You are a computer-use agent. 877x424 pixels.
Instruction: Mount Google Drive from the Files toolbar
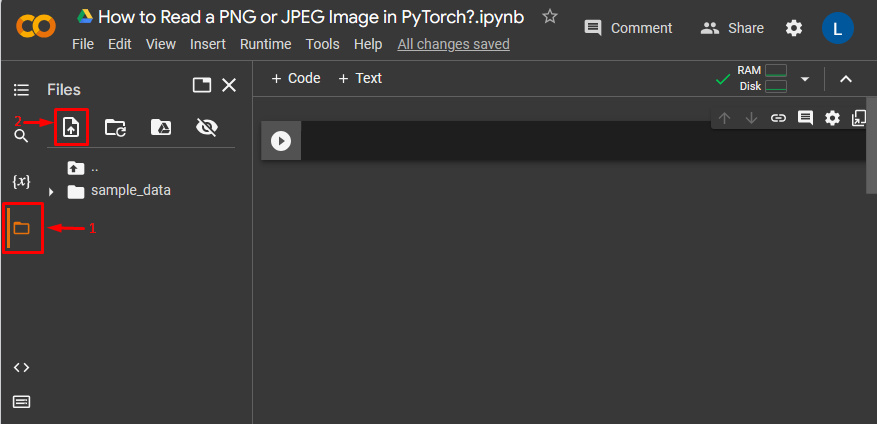(x=160, y=127)
